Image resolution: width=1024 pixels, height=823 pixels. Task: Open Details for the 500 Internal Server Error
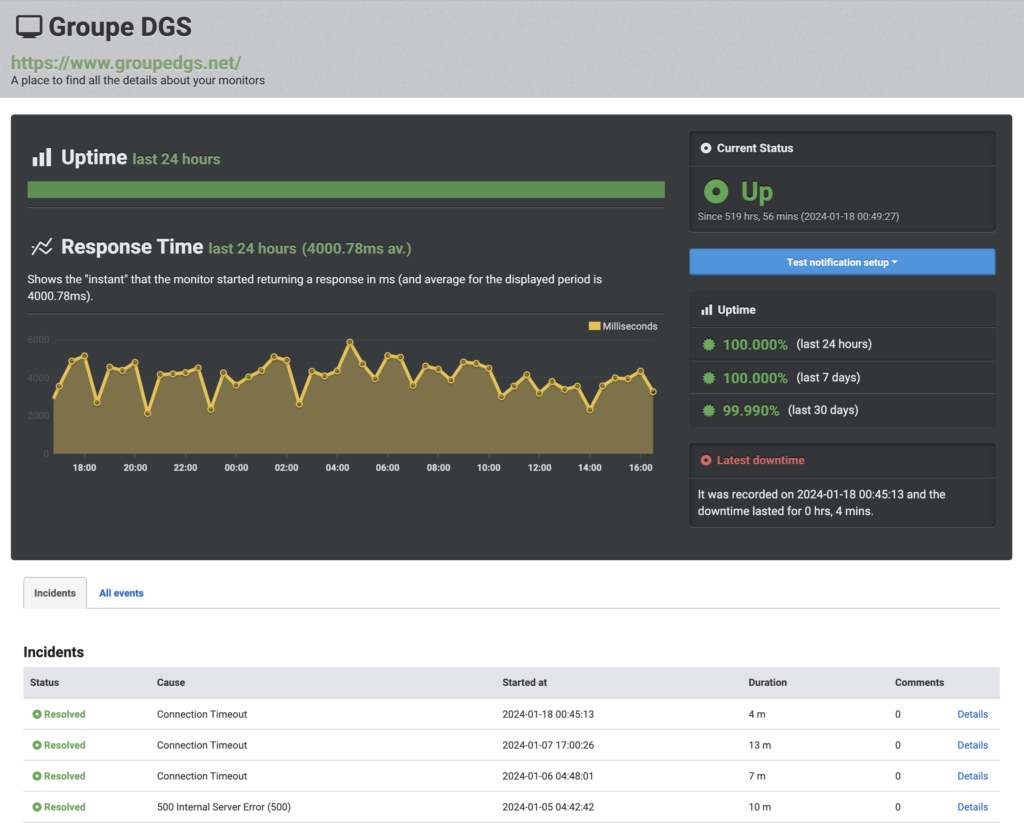click(972, 807)
